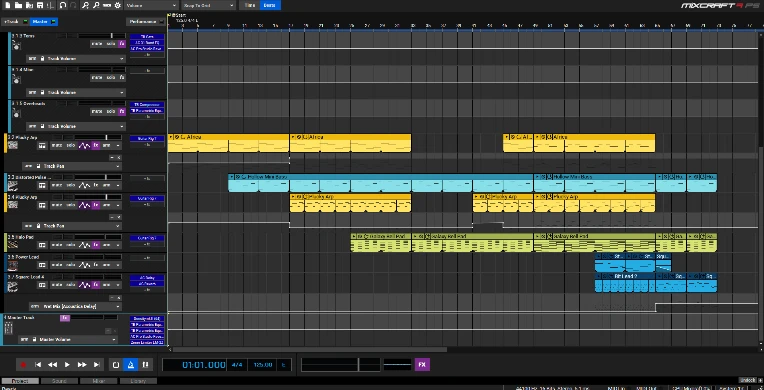Solo the 2.4 Plucky Arp track
The height and width of the screenshot is (390, 764).
pos(71,205)
